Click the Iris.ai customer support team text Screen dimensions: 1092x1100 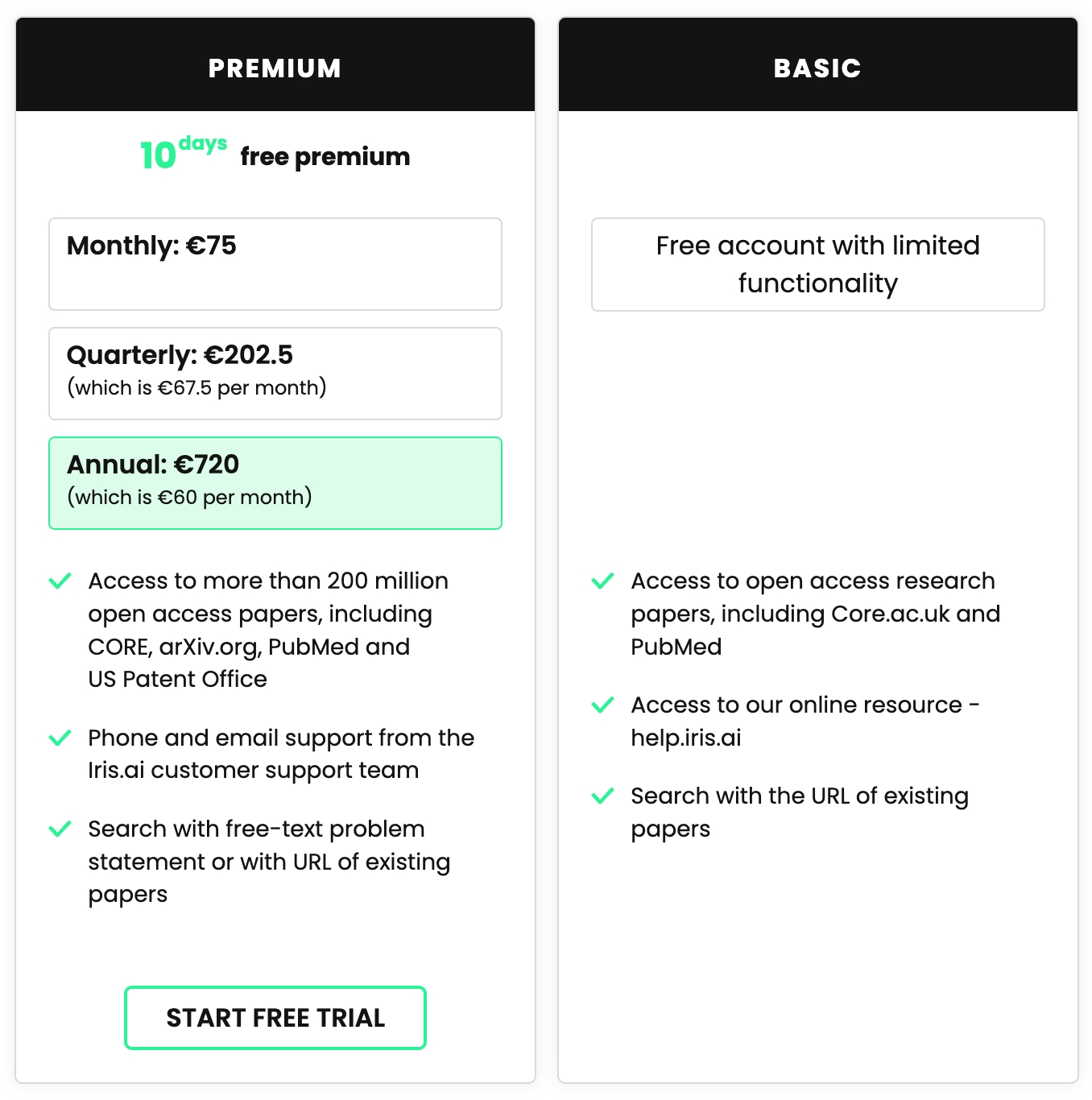(x=253, y=771)
